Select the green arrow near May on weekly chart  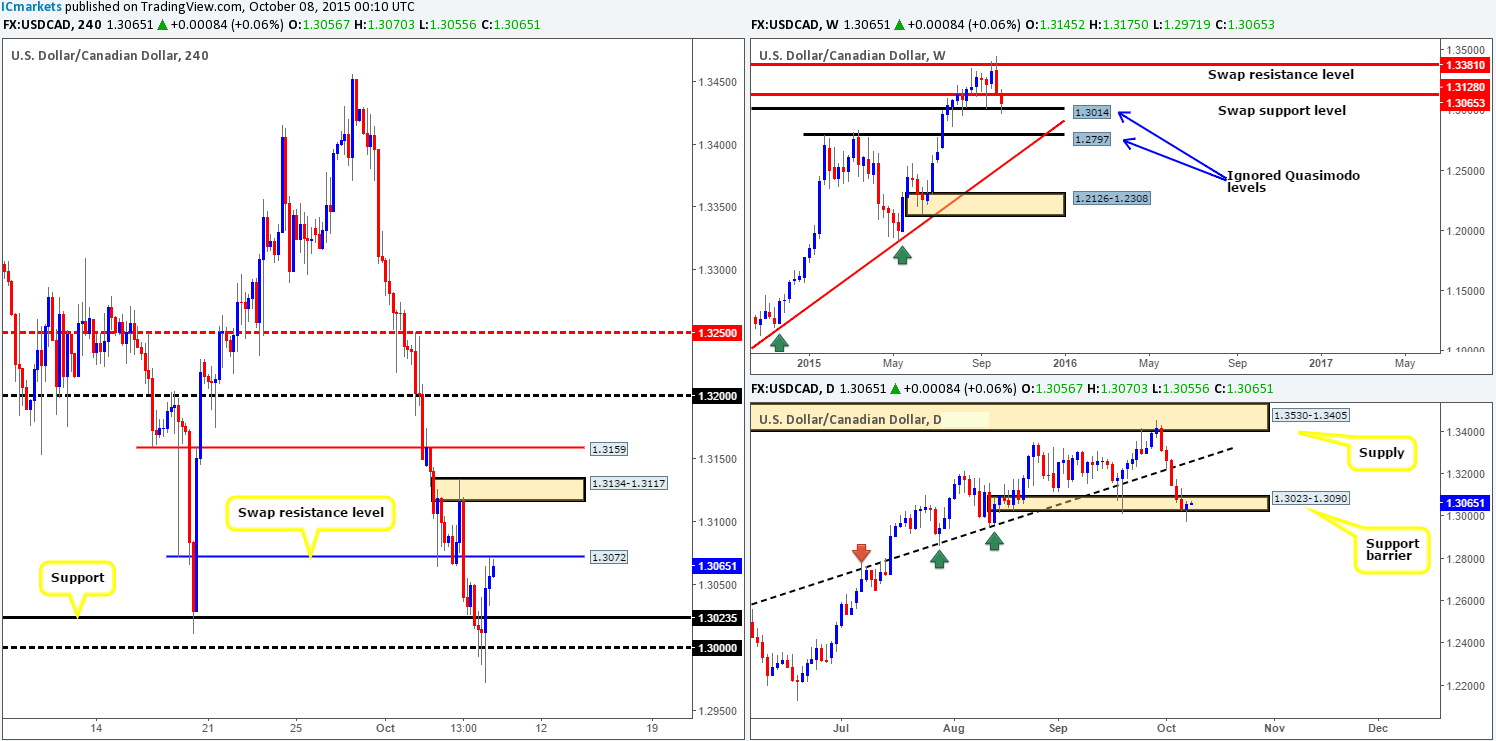click(x=902, y=254)
